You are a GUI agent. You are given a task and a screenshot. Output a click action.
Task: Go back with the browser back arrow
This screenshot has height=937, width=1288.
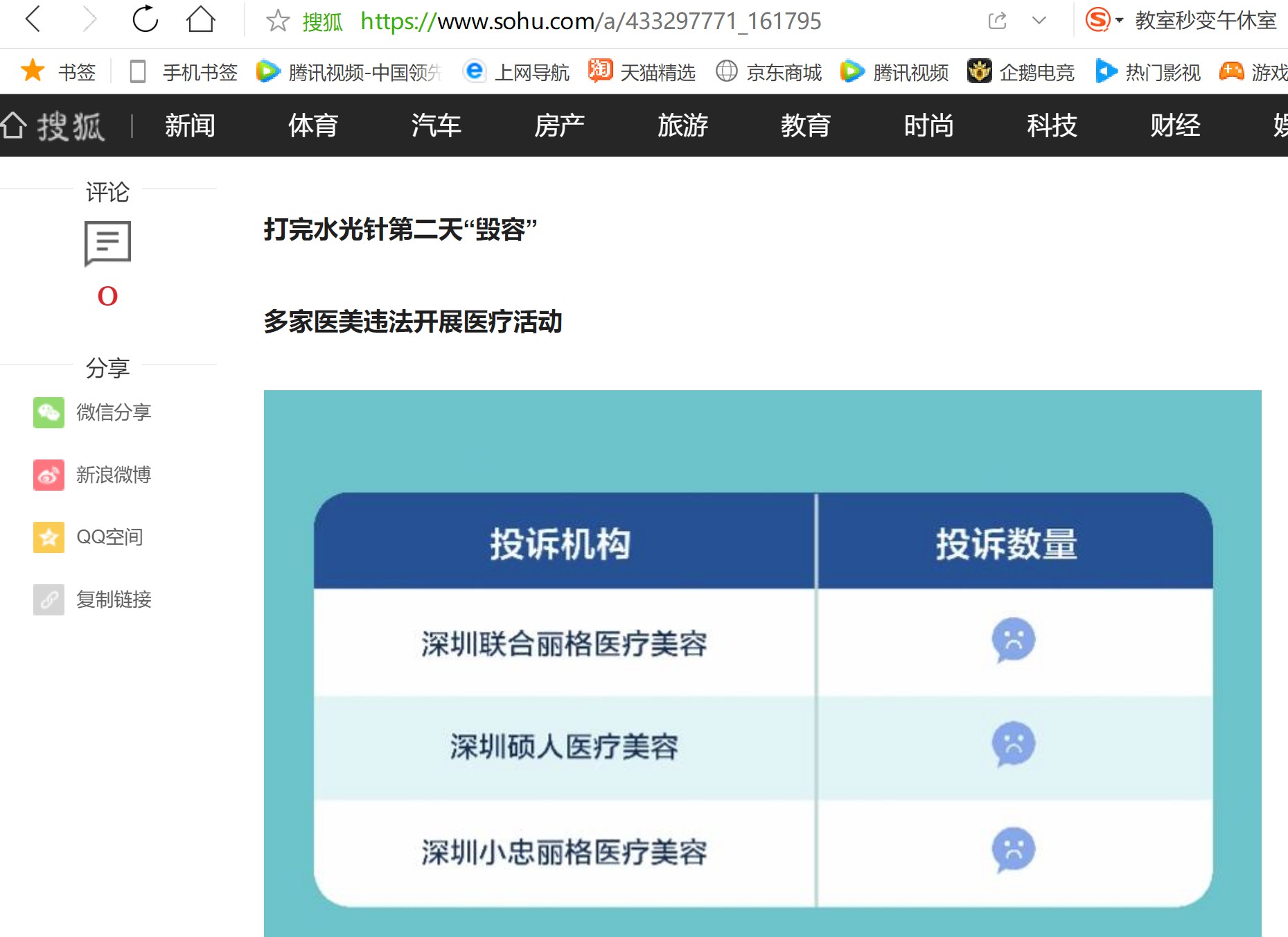[x=33, y=19]
